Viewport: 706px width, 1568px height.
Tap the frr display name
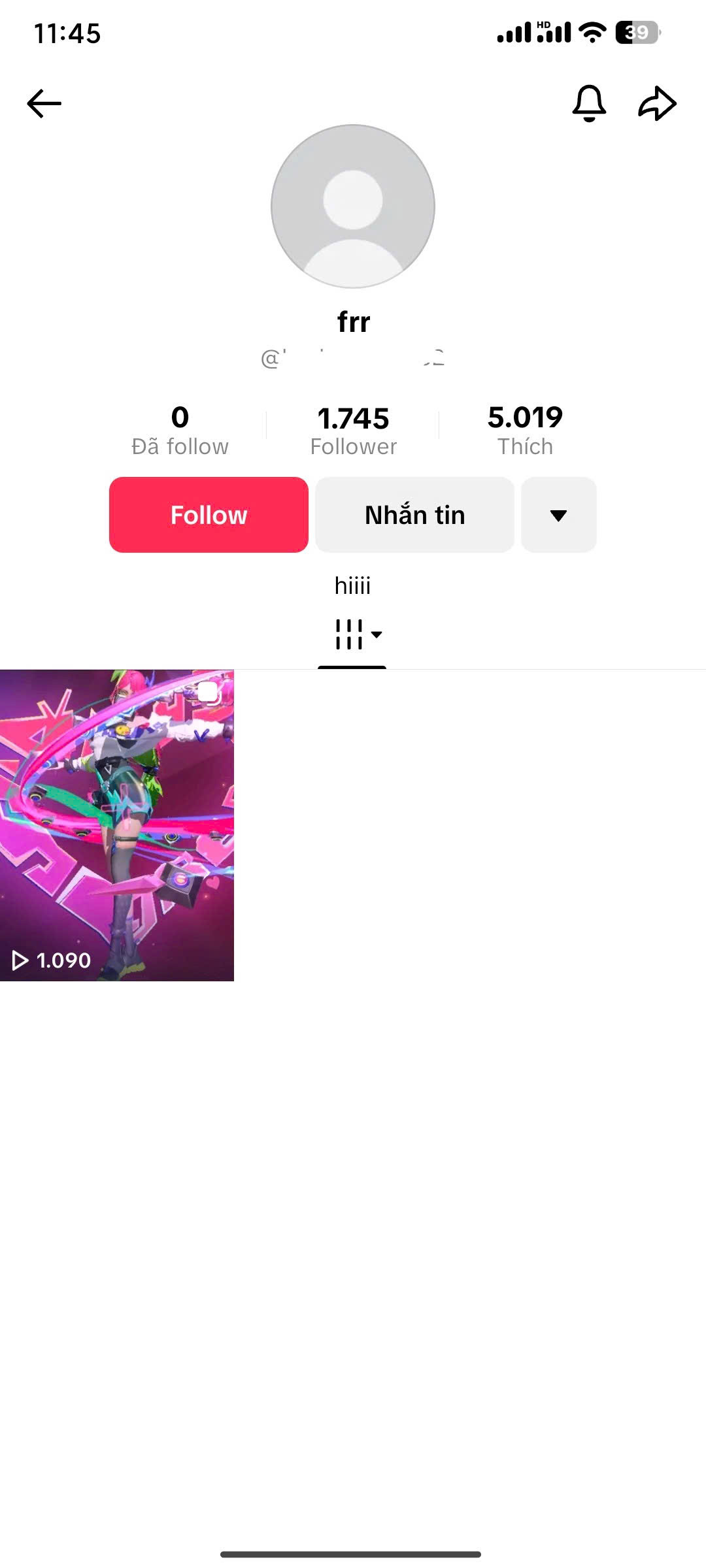353,321
